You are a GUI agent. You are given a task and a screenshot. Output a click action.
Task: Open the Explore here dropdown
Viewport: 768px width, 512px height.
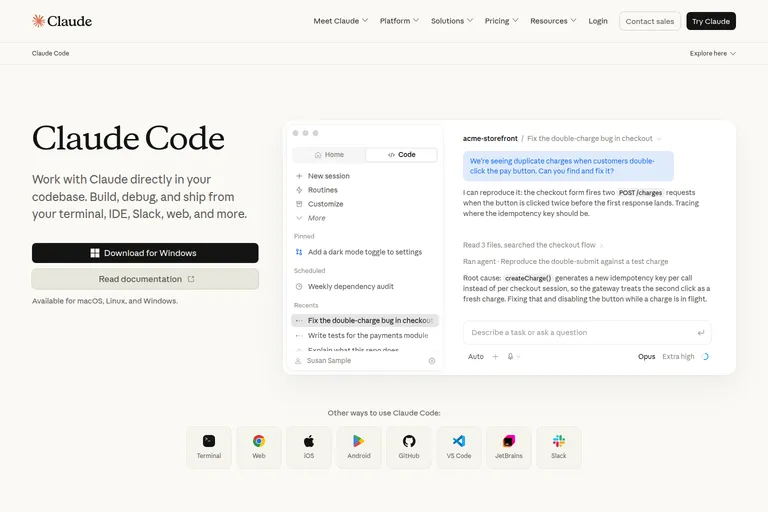click(713, 53)
